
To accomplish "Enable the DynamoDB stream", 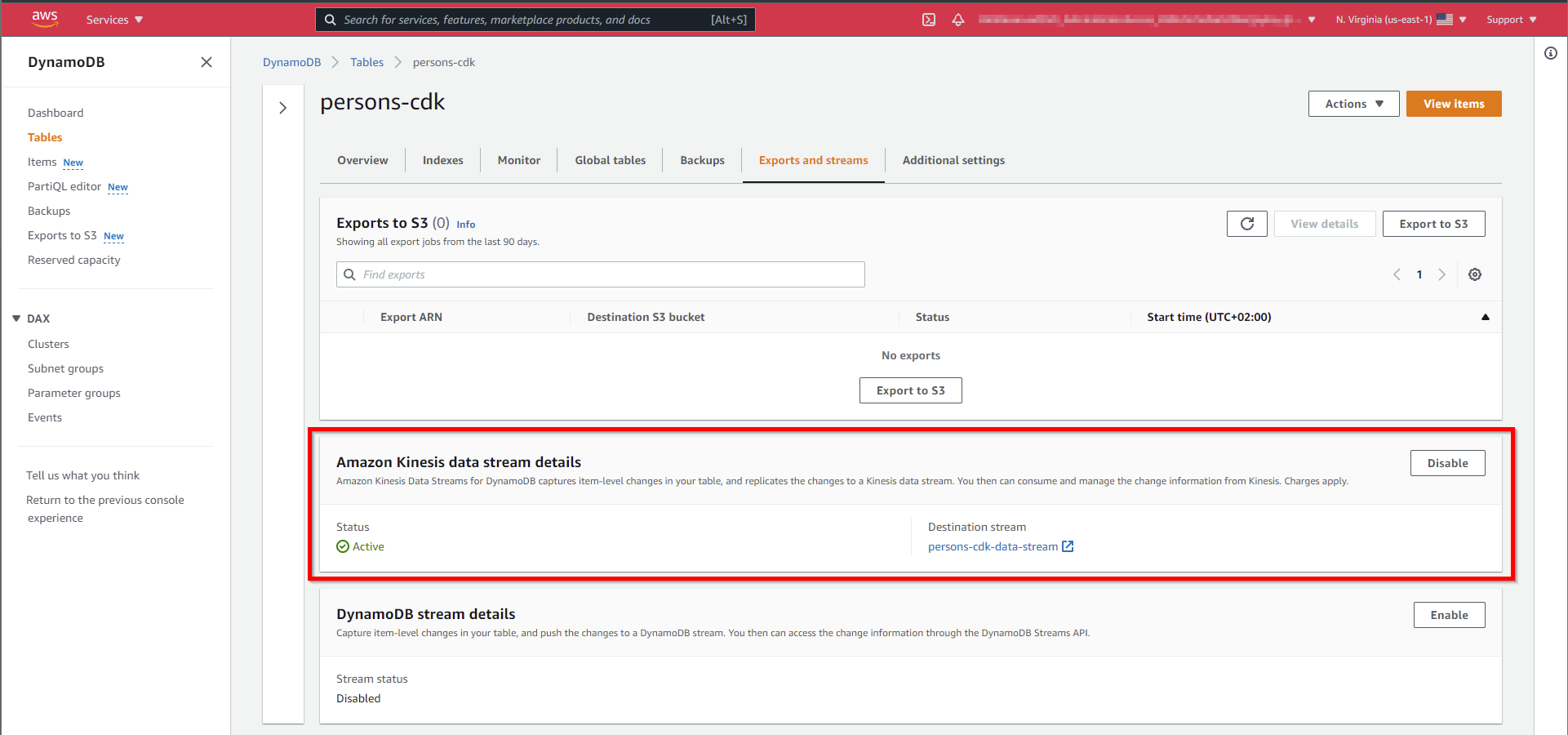I will [1449, 615].
